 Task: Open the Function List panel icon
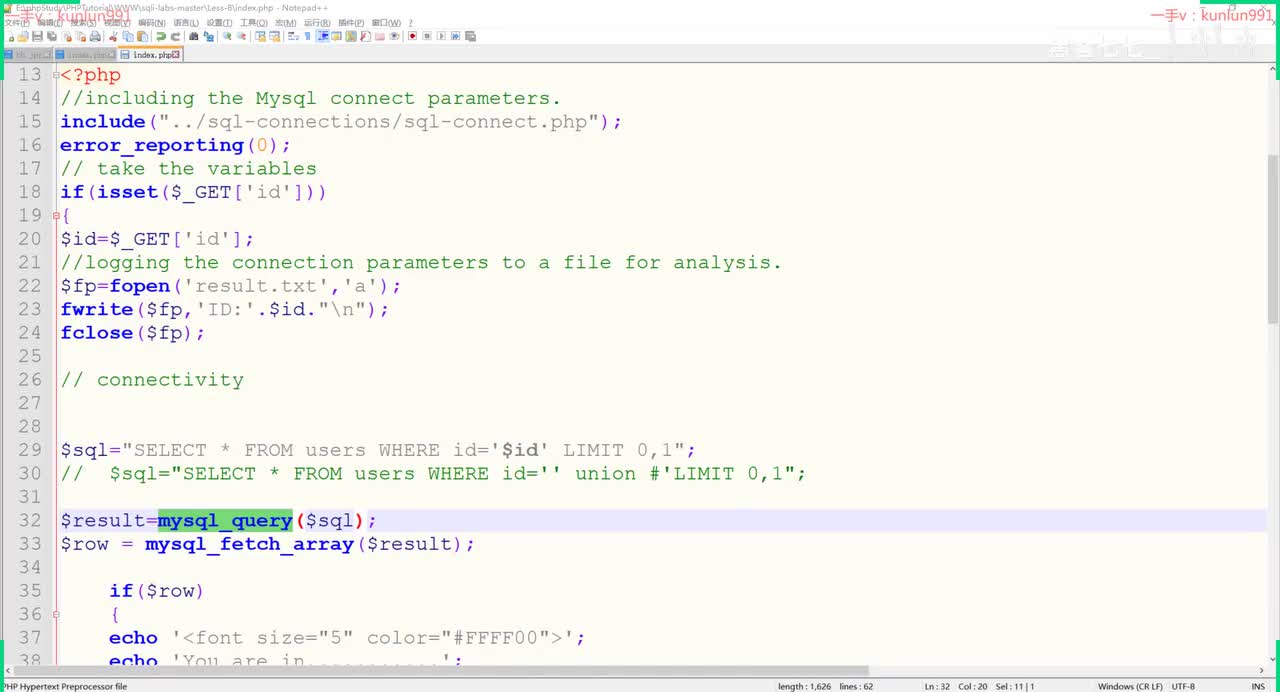tap(365, 36)
